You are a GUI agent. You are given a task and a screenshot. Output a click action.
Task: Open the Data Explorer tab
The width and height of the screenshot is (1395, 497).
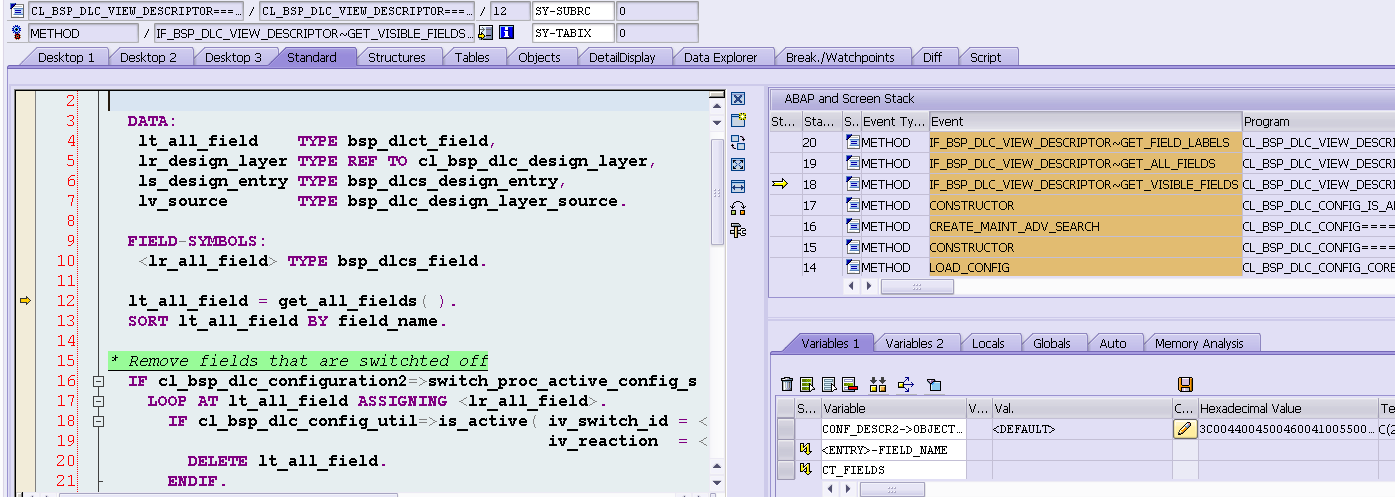[720, 57]
